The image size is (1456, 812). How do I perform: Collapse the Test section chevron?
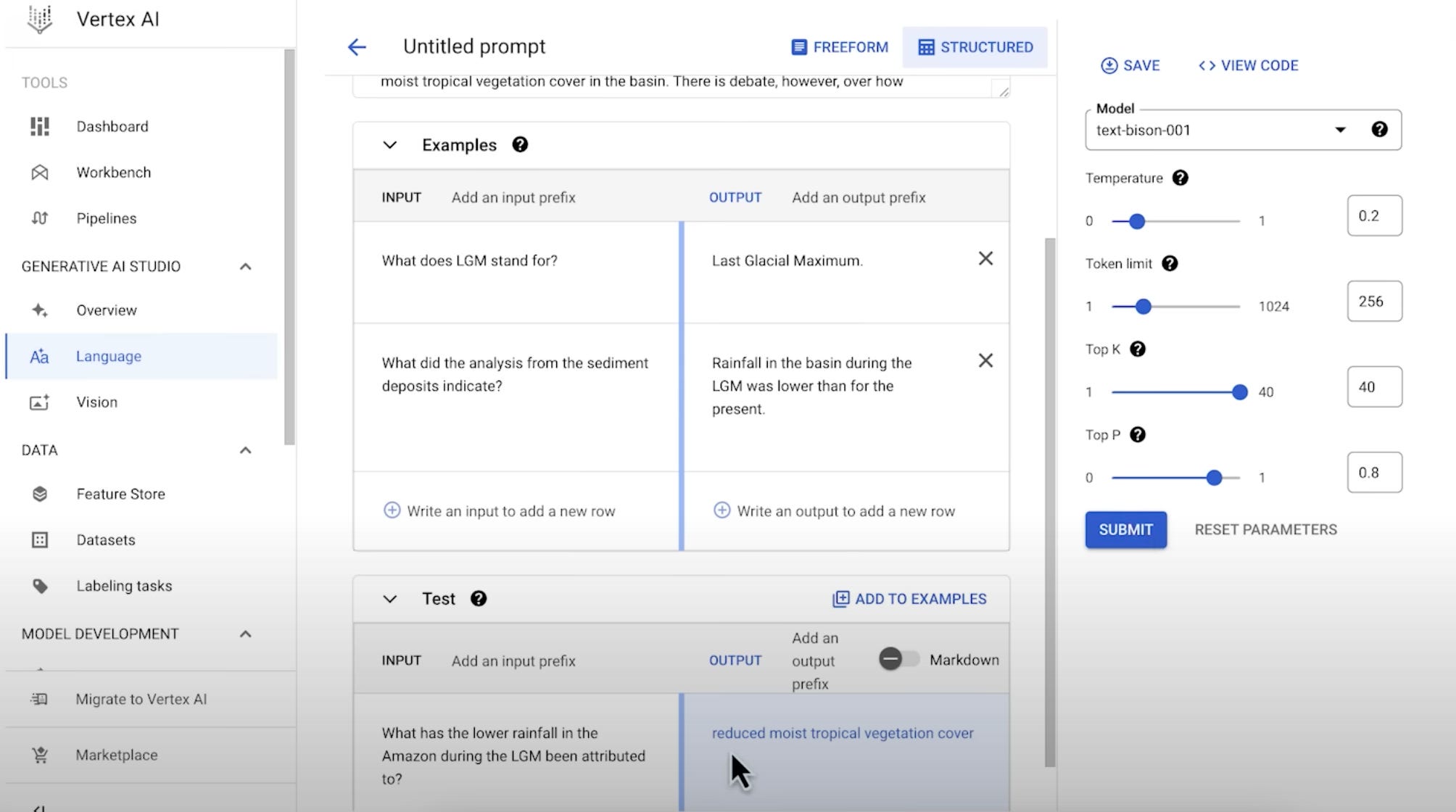(390, 599)
